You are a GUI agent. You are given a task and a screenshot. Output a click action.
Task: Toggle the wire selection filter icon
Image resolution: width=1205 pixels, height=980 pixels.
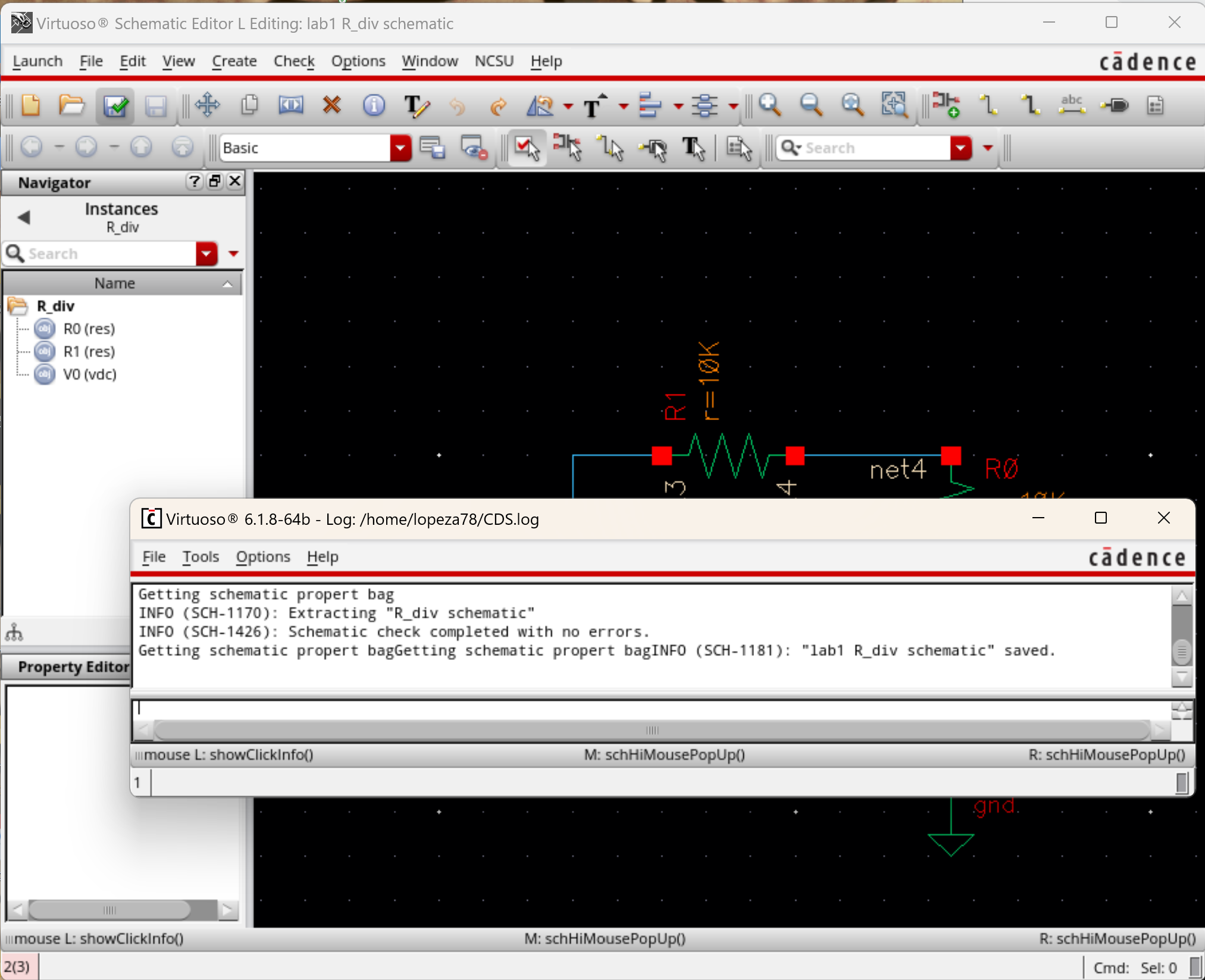611,148
